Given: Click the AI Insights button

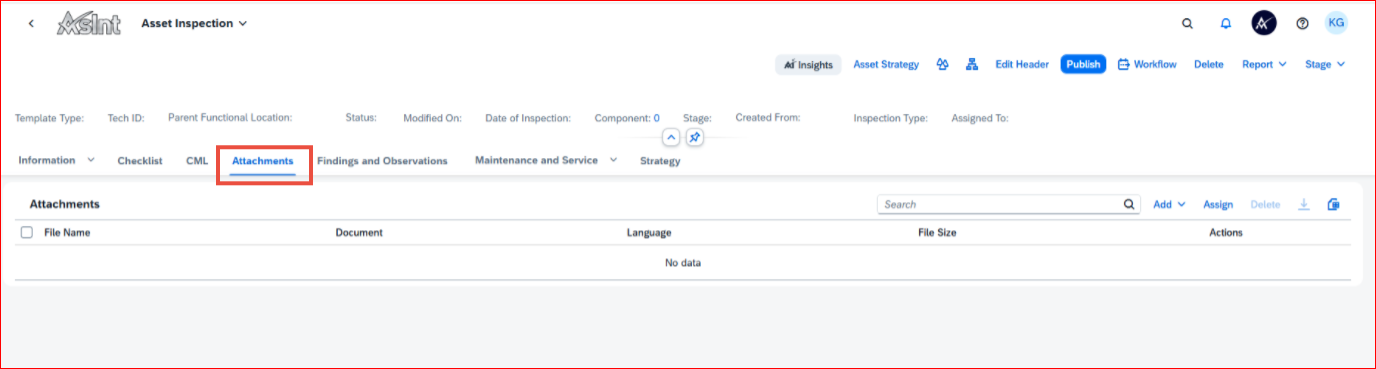Looking at the screenshot, I should (x=808, y=64).
